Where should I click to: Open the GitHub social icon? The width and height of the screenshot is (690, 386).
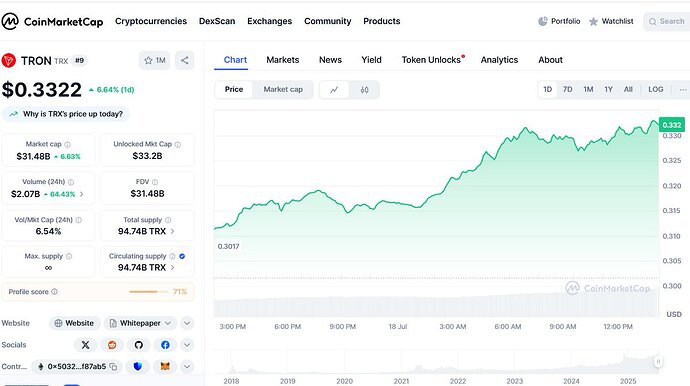tap(139, 345)
